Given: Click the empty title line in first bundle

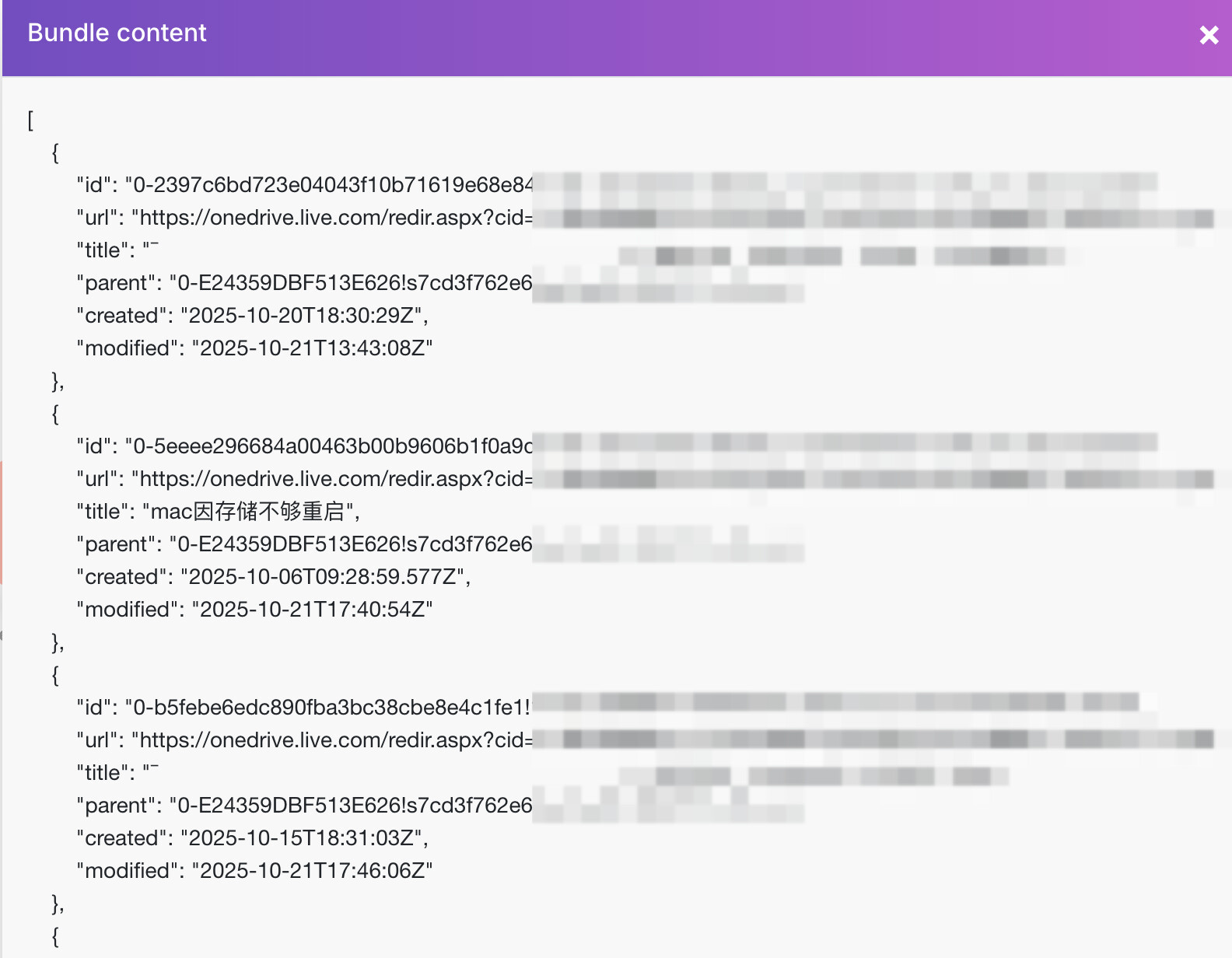Looking at the screenshot, I should (x=117, y=250).
